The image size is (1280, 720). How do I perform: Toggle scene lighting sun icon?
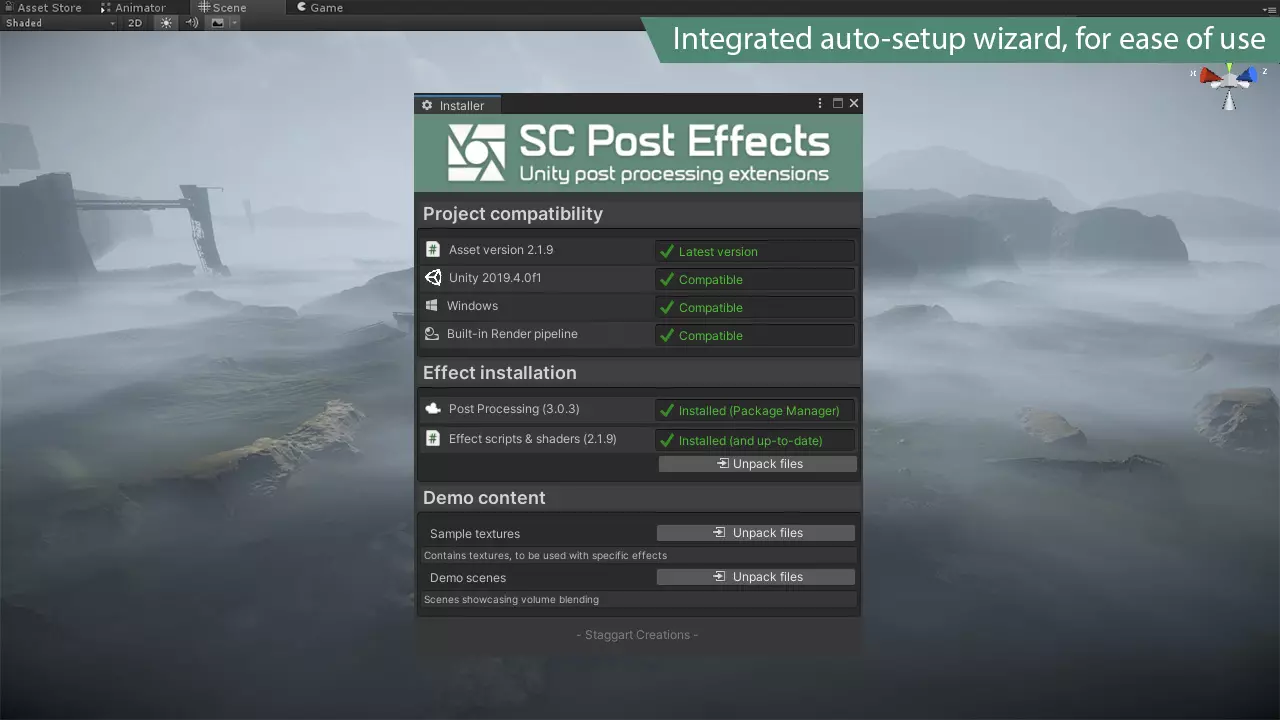tap(166, 23)
